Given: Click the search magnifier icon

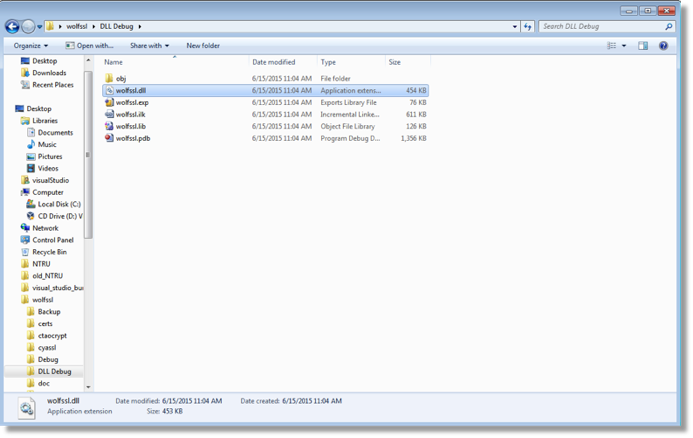Looking at the screenshot, I should point(668,27).
